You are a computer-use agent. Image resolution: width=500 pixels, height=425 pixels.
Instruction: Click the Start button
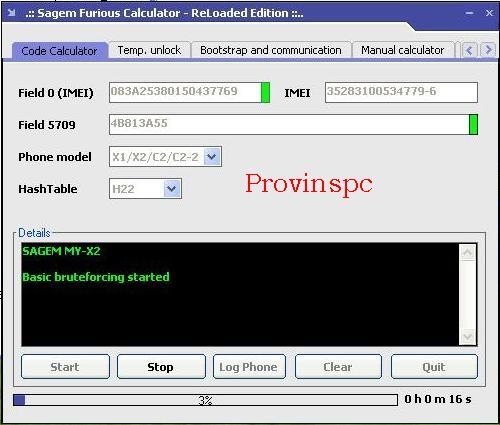65,367
